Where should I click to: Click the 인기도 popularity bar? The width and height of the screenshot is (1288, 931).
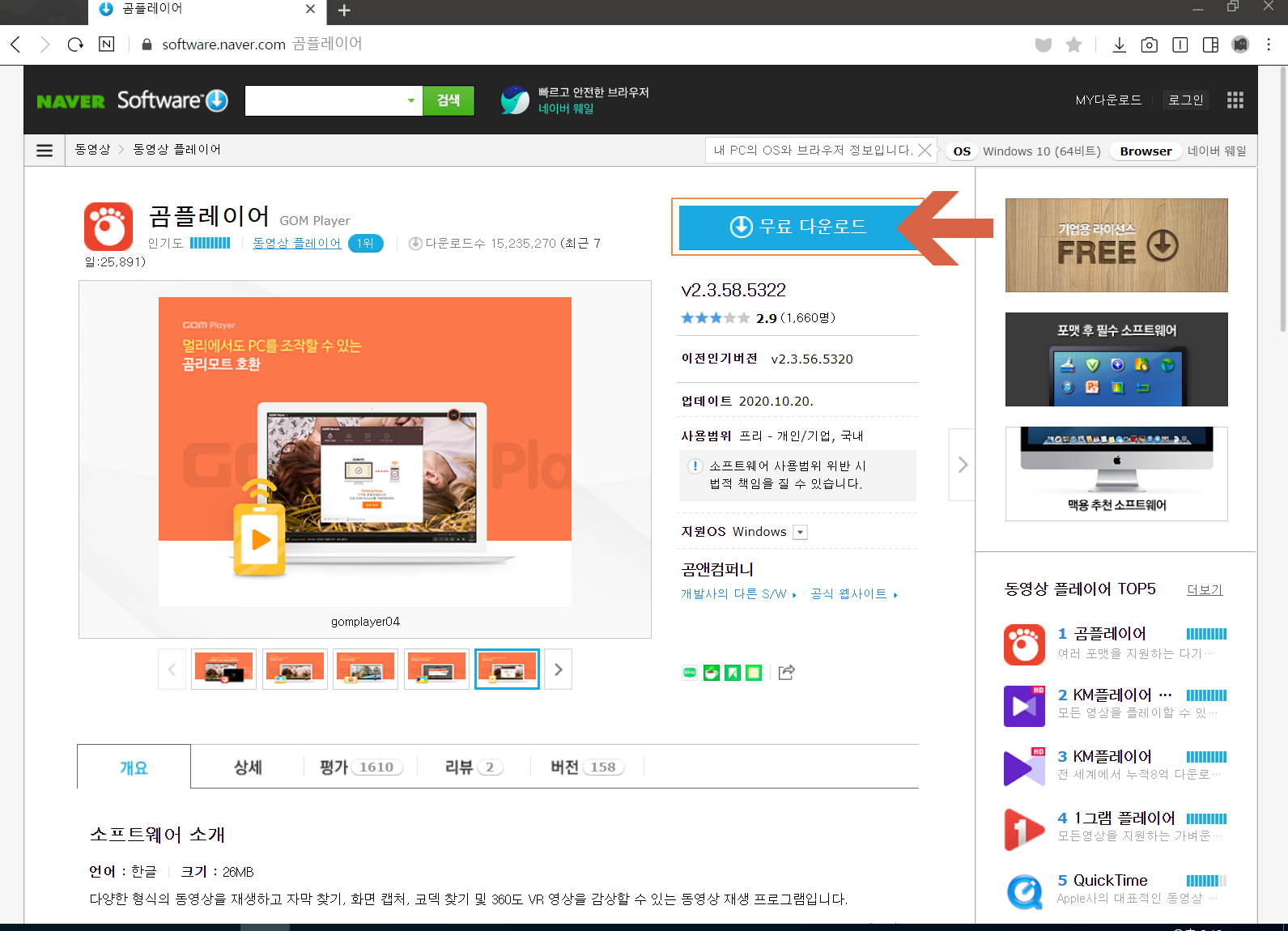click(x=210, y=243)
